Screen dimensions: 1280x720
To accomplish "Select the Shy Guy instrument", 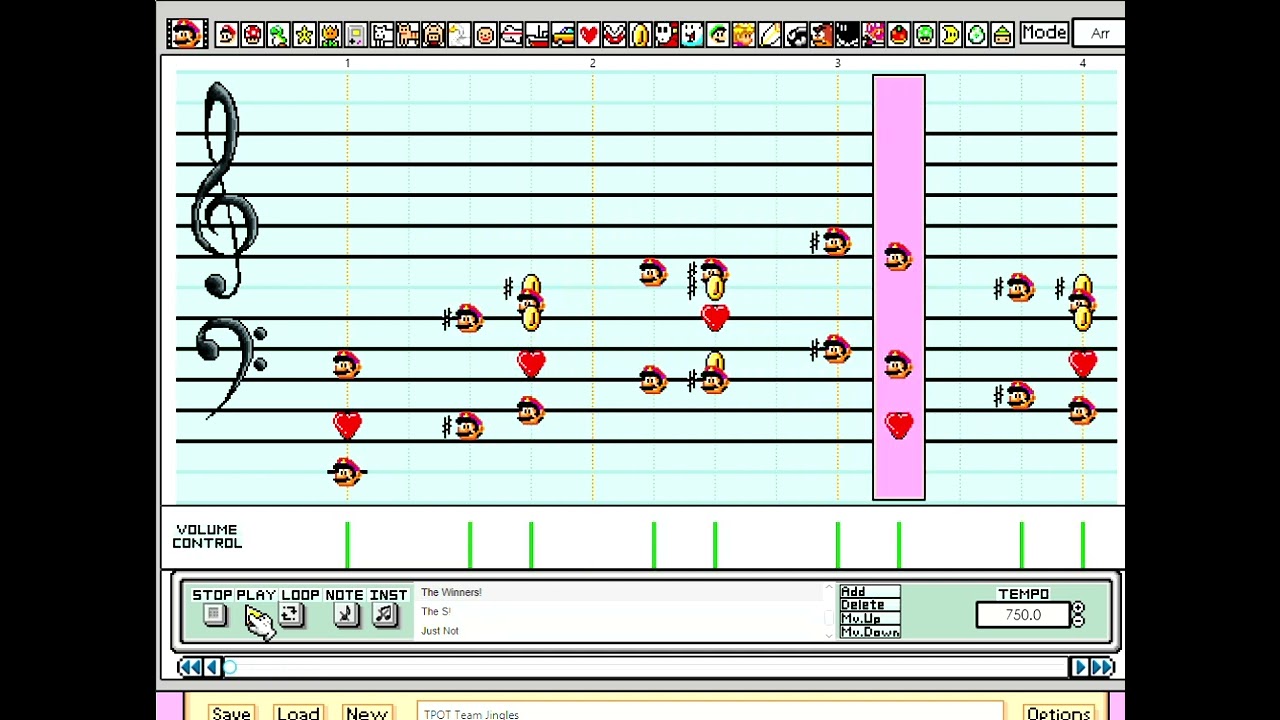I will pyautogui.click(x=666, y=35).
